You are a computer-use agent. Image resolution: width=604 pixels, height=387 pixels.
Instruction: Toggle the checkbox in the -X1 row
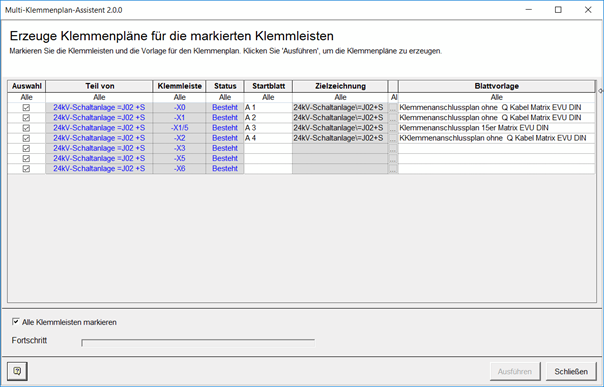click(26, 117)
